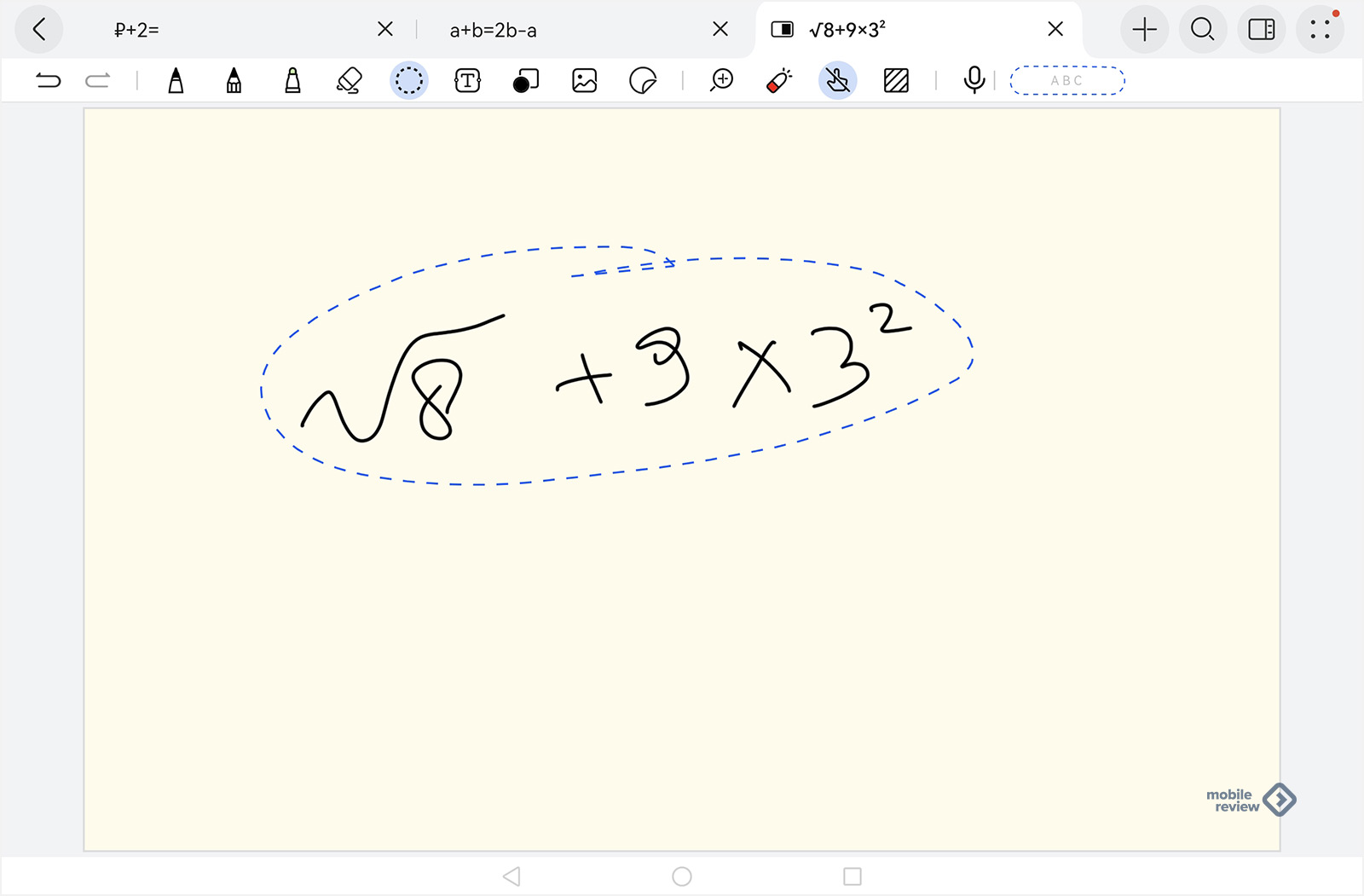Close the √8+9×3² tab

tap(1055, 30)
